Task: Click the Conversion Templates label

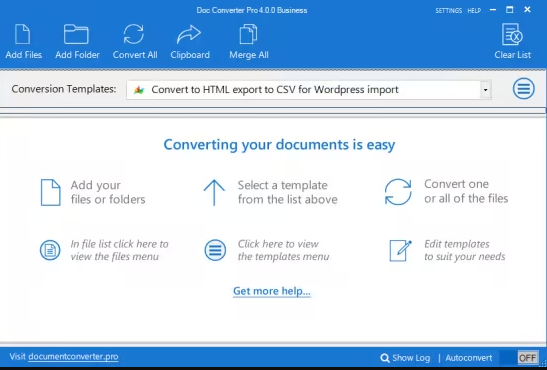Action: 64,89
